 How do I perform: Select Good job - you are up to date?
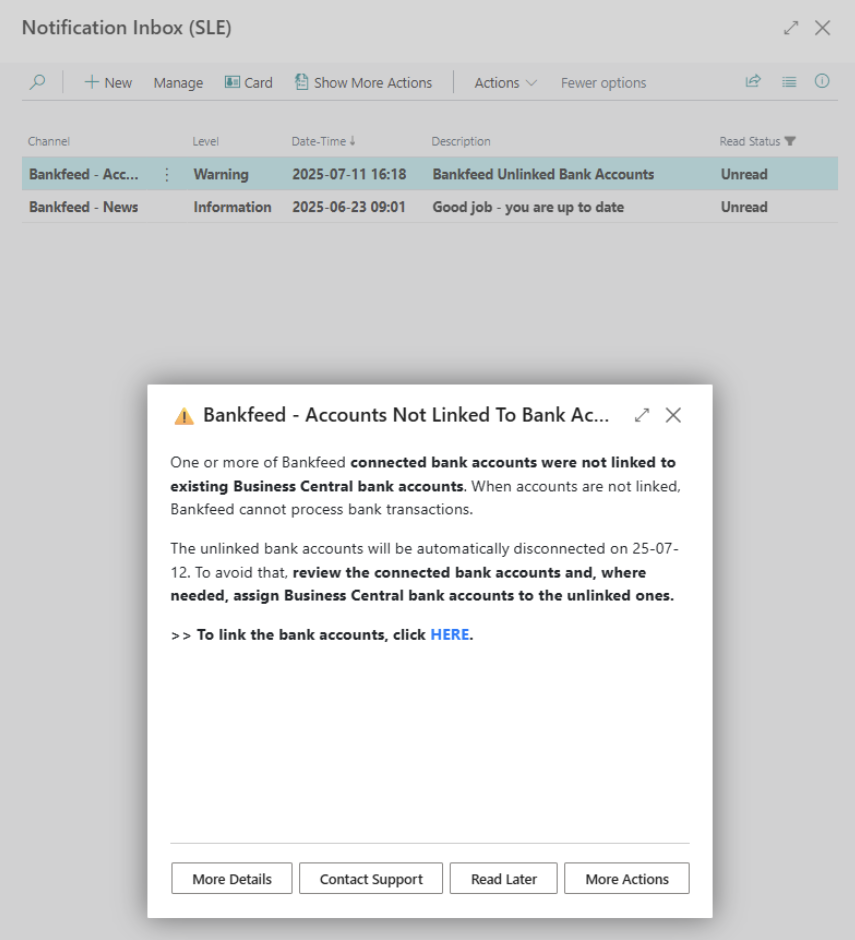click(528, 207)
